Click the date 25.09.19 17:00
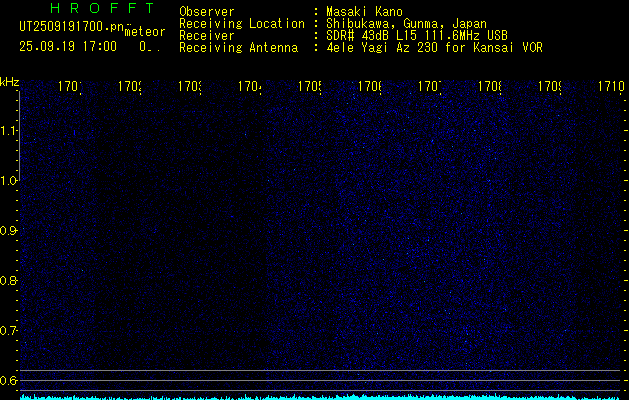This screenshot has width=629, height=400. coord(68,47)
